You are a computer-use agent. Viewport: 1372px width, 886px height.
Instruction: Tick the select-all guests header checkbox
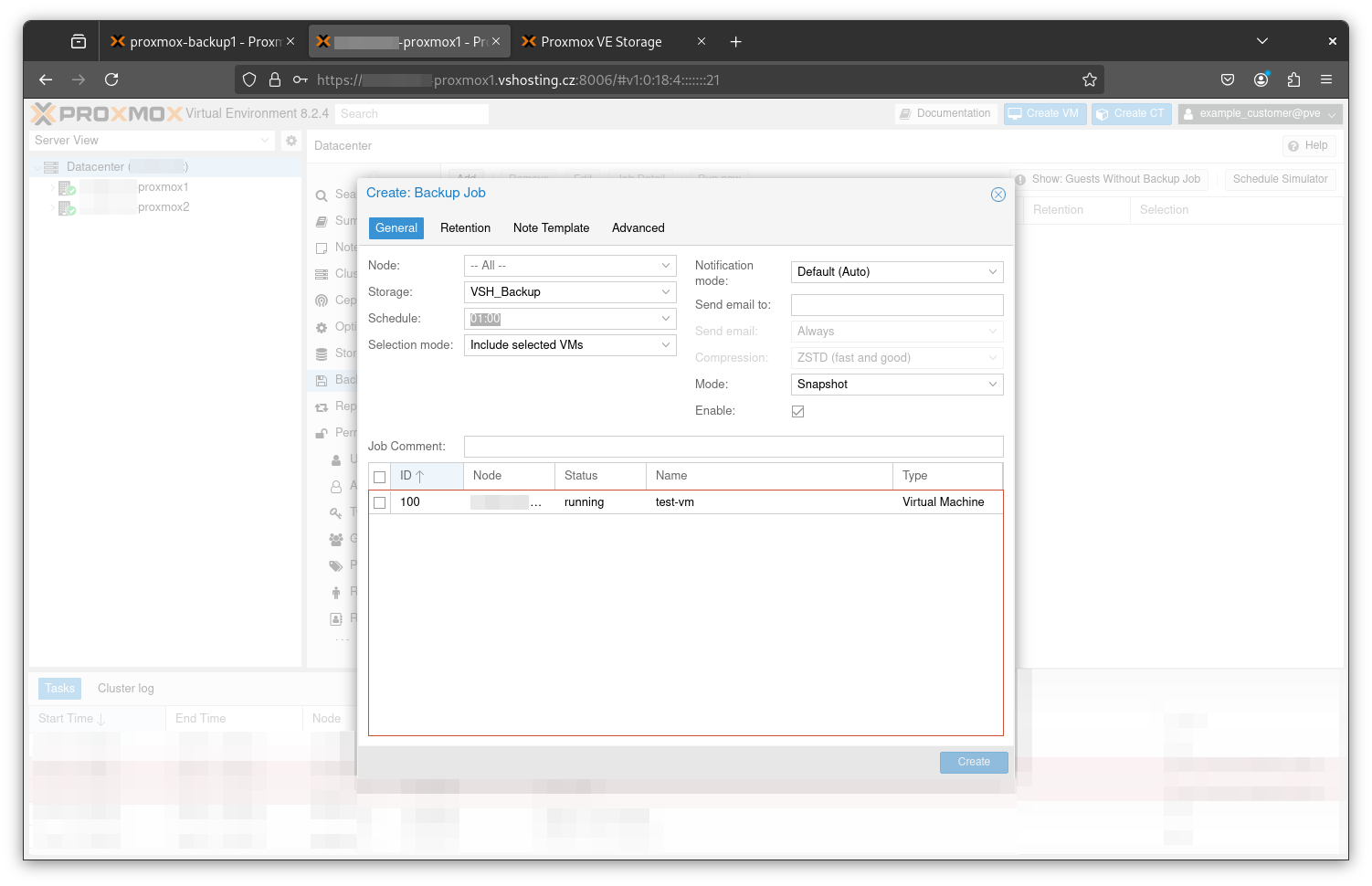(x=379, y=477)
